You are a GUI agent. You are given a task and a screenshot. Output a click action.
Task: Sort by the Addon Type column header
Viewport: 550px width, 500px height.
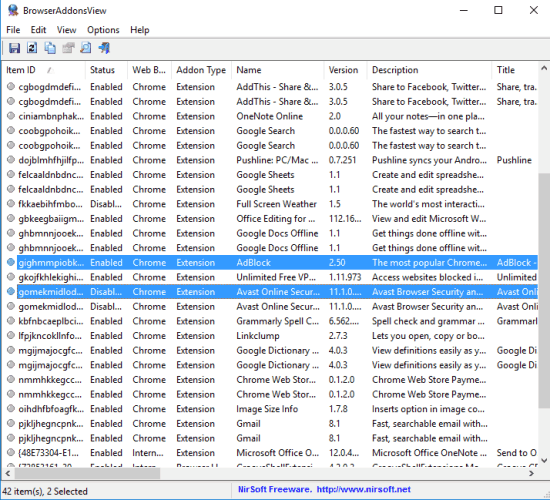pos(201,70)
